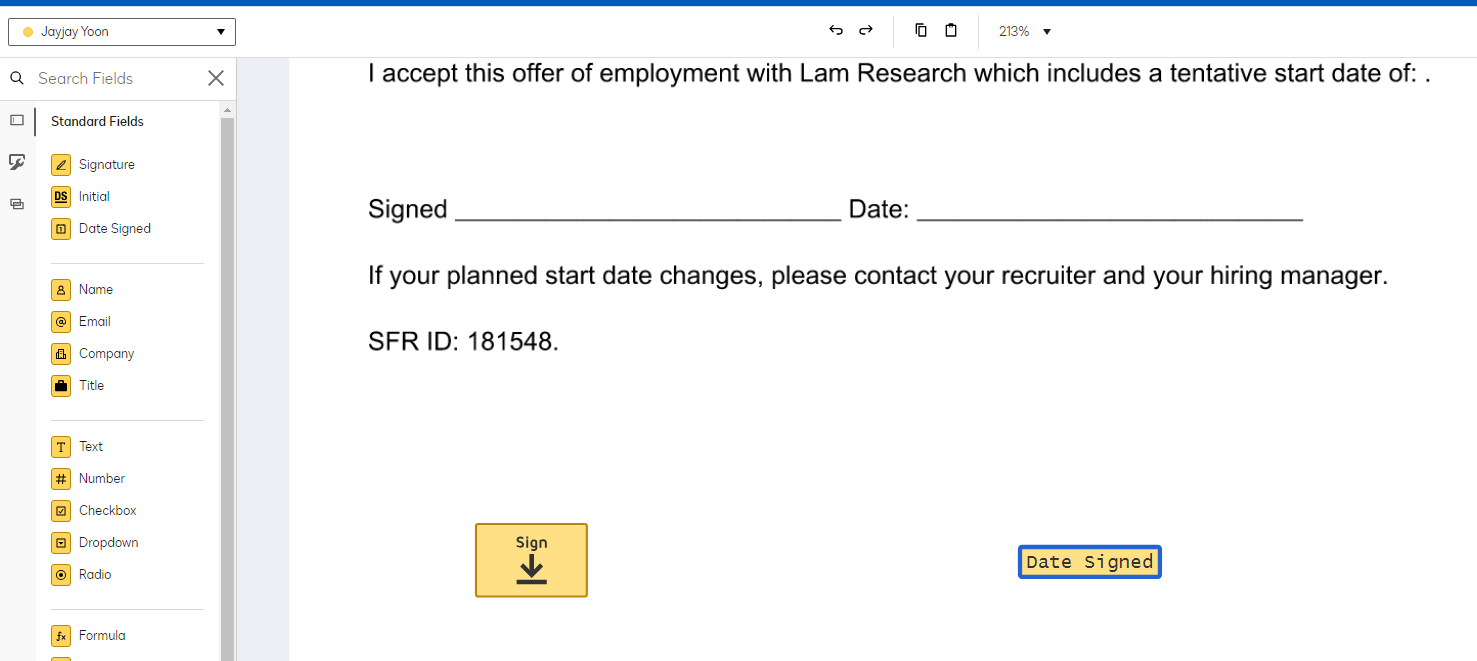The width and height of the screenshot is (1477, 661).
Task: Pick the Company field icon
Action: click(61, 354)
